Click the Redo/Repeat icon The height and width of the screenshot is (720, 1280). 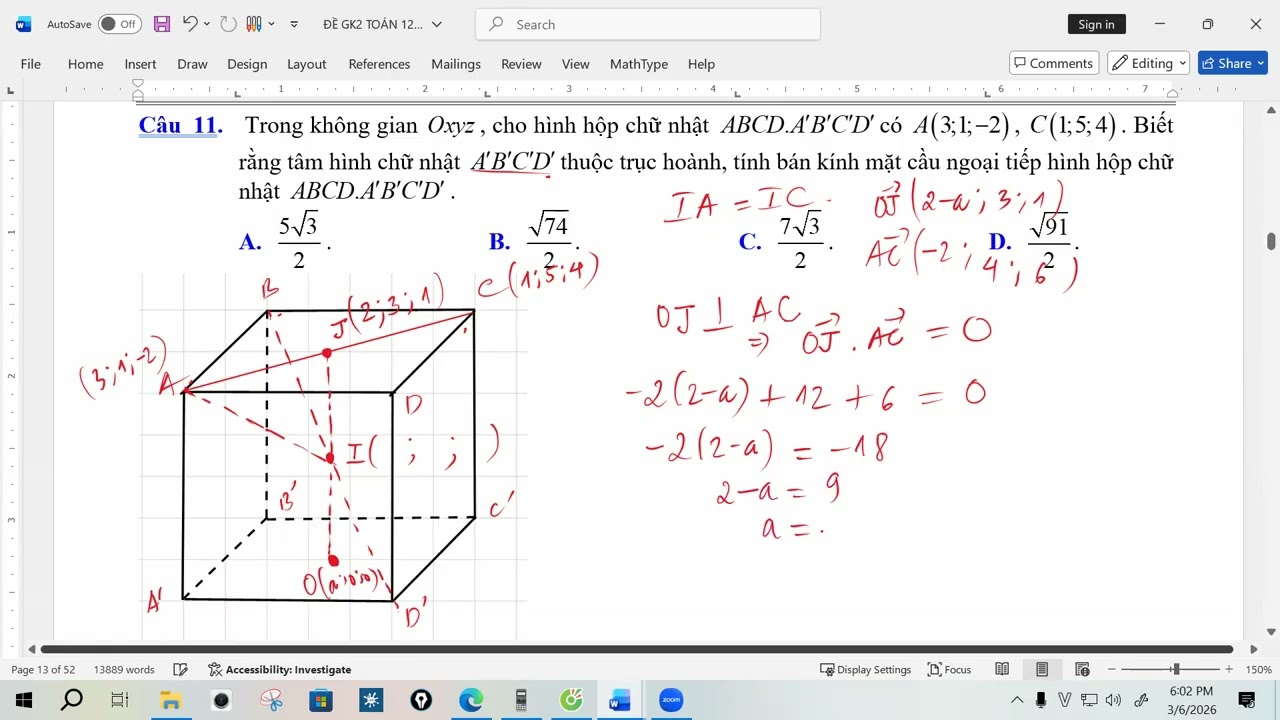228,24
